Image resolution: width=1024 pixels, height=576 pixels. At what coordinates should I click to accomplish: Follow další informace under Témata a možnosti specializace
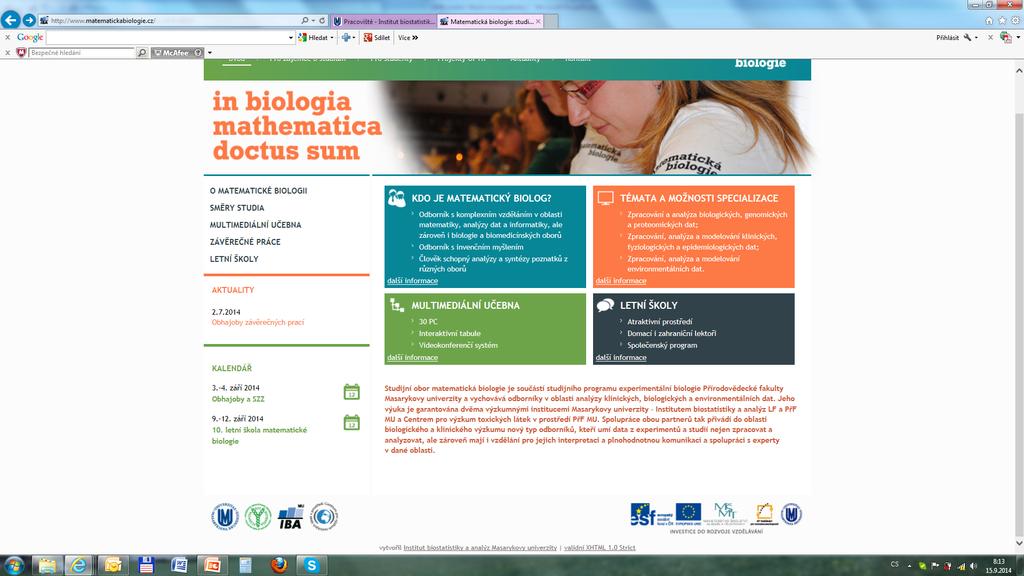[x=620, y=281]
